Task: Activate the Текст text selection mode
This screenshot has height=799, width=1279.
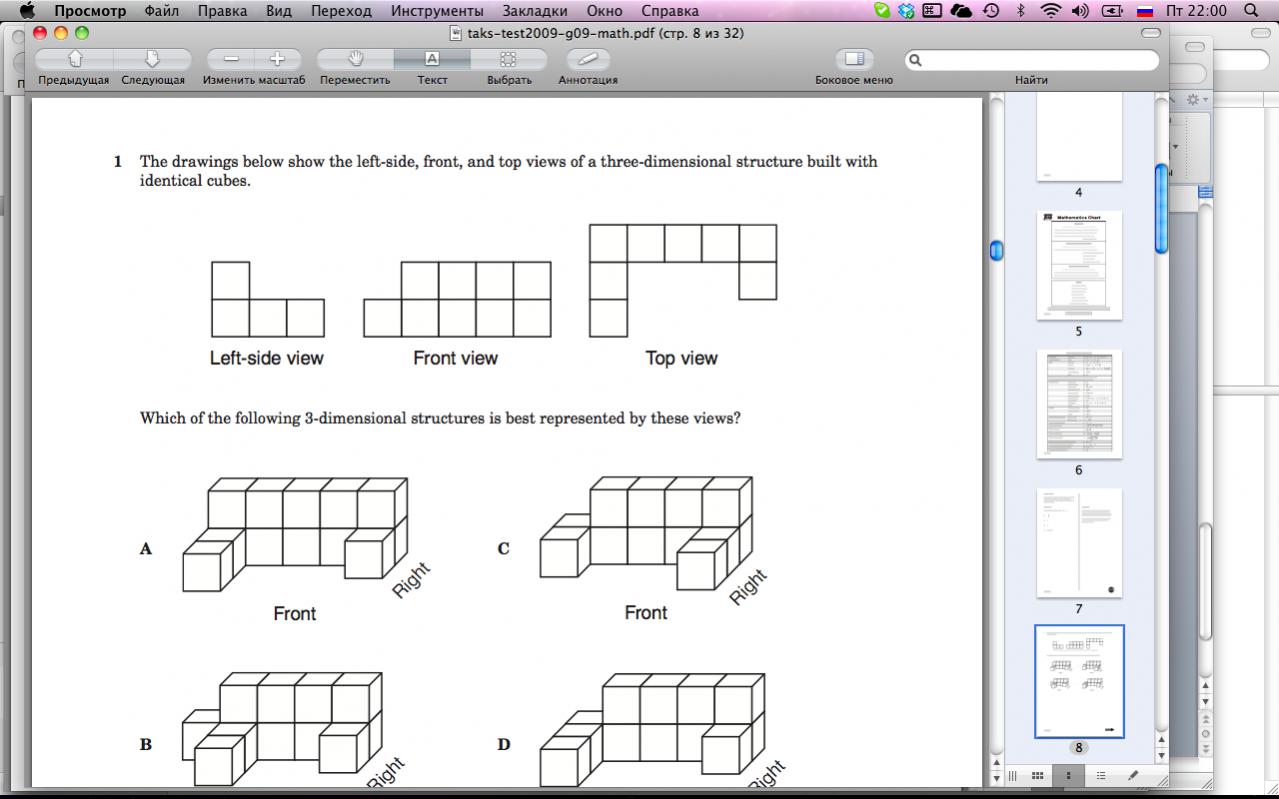Action: (432, 59)
